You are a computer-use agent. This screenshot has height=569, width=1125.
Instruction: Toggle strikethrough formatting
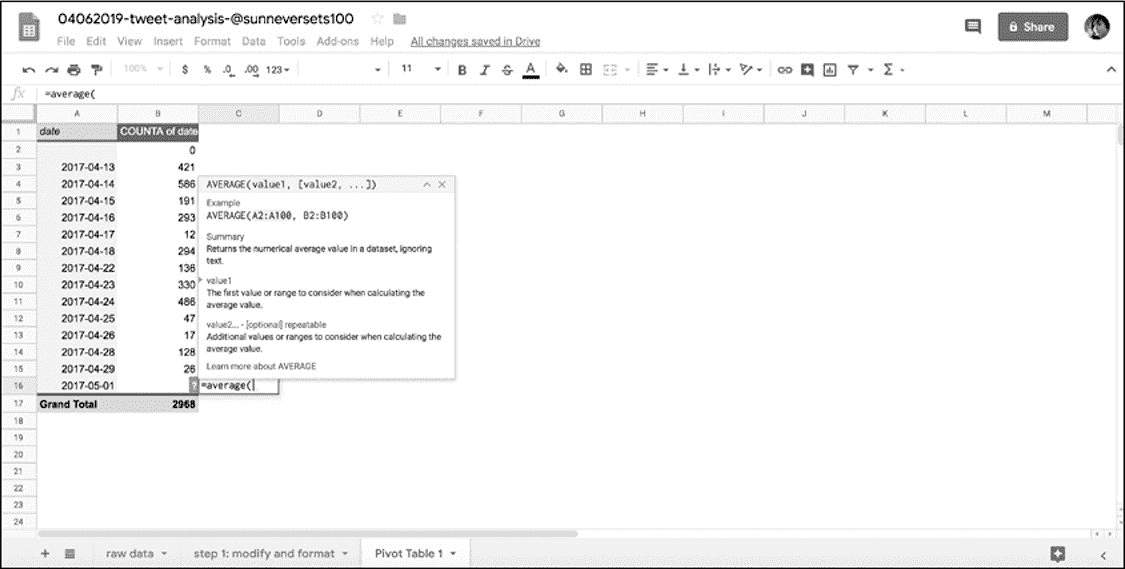point(507,70)
